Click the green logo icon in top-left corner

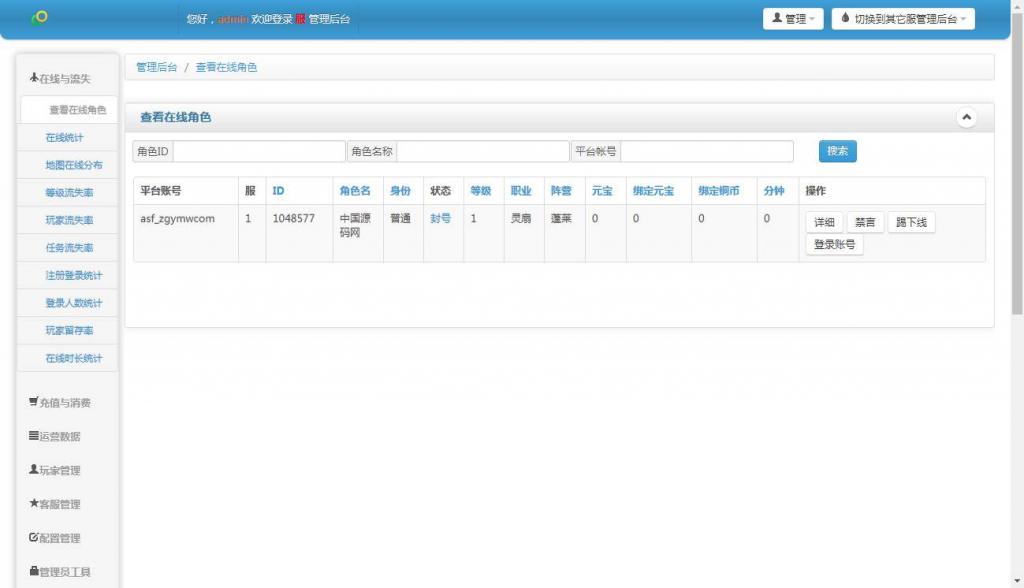[39, 17]
